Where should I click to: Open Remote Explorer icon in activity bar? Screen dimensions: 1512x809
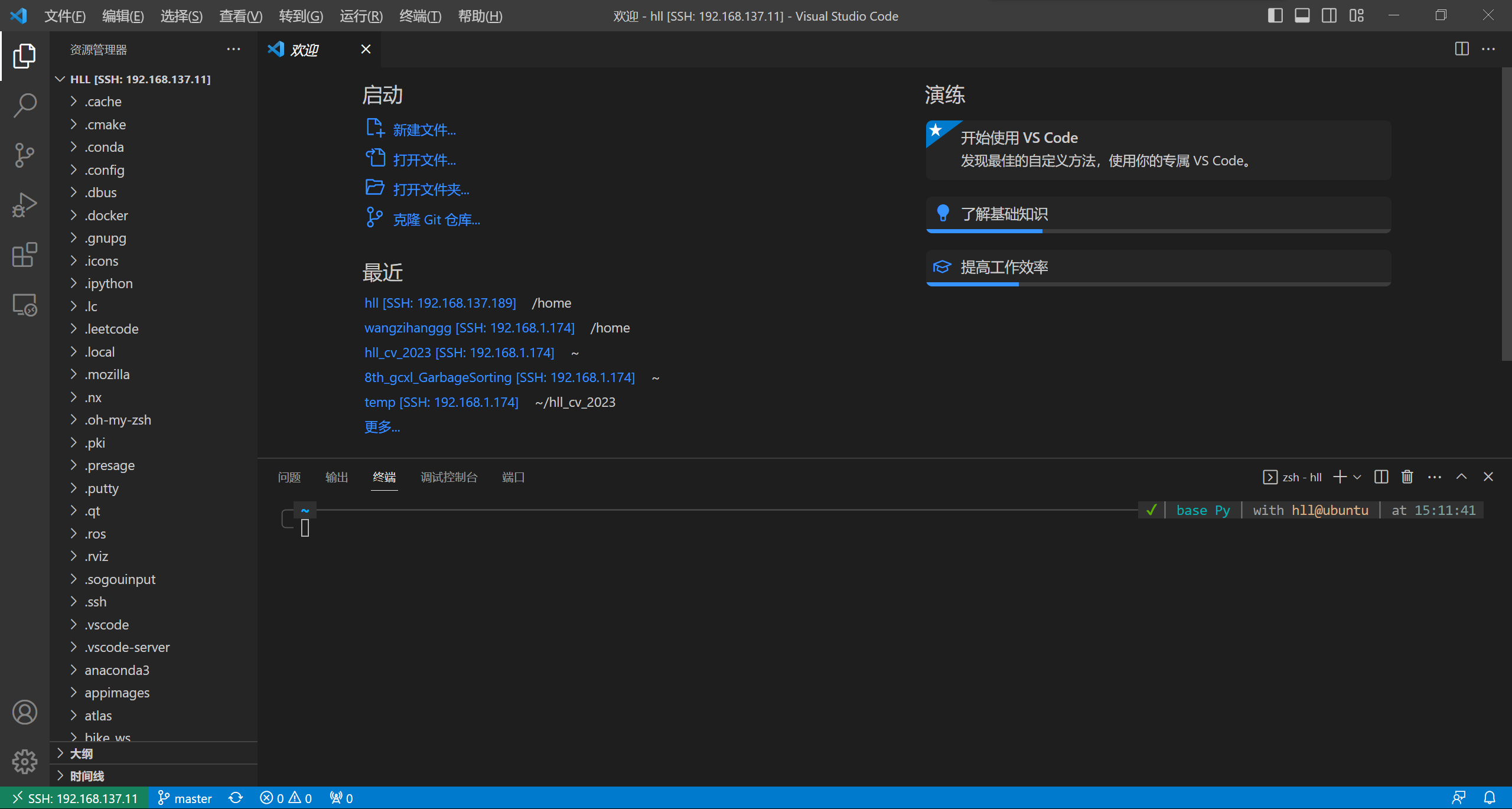pos(25,305)
